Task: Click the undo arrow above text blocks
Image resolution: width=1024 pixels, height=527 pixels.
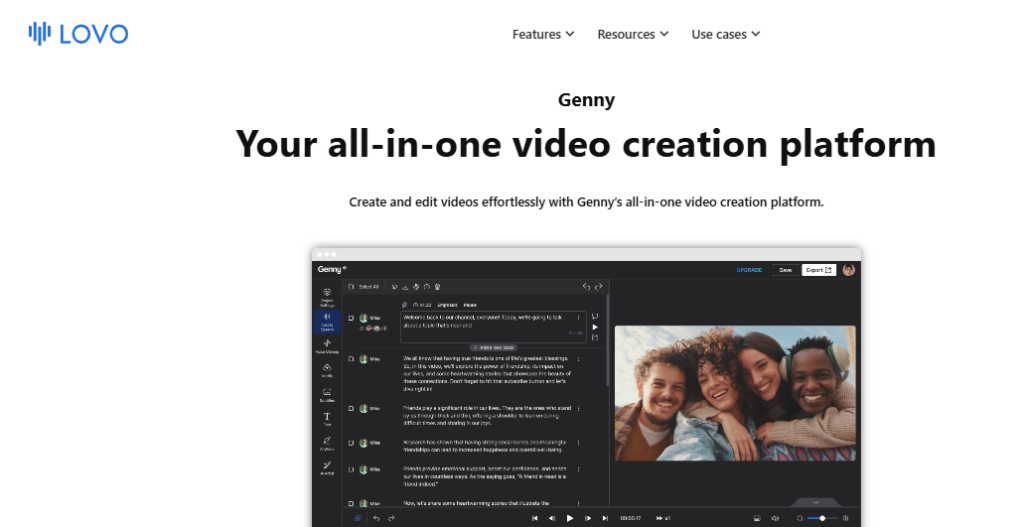Action: (x=586, y=287)
